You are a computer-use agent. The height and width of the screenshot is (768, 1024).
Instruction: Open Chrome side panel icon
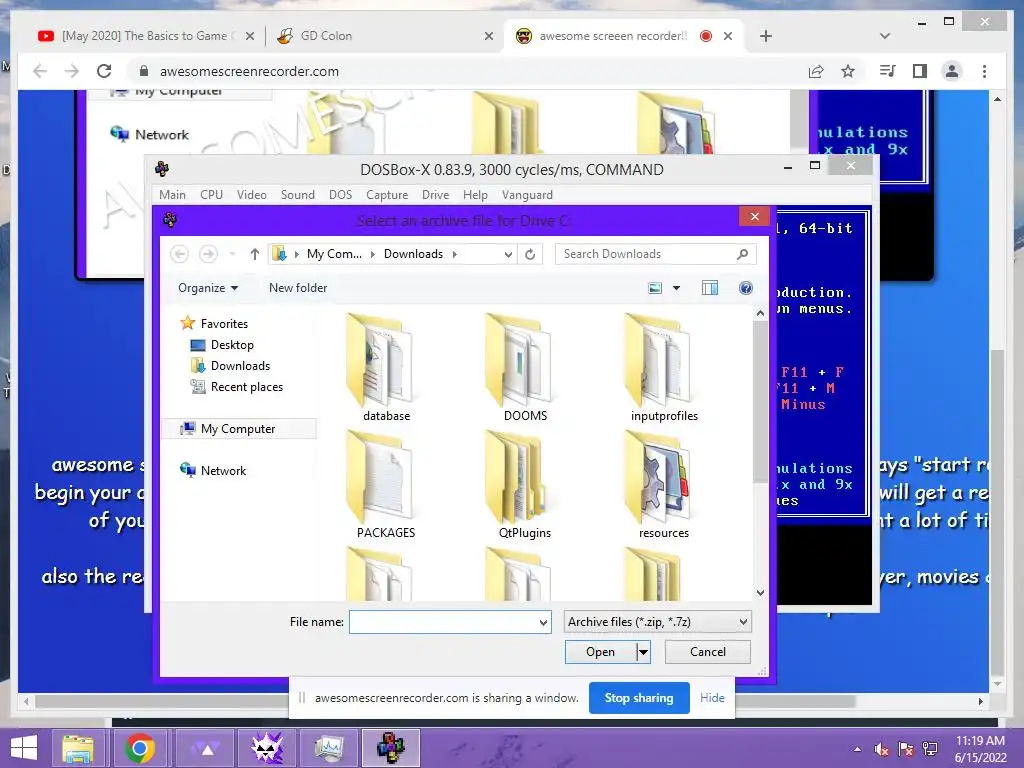[920, 71]
